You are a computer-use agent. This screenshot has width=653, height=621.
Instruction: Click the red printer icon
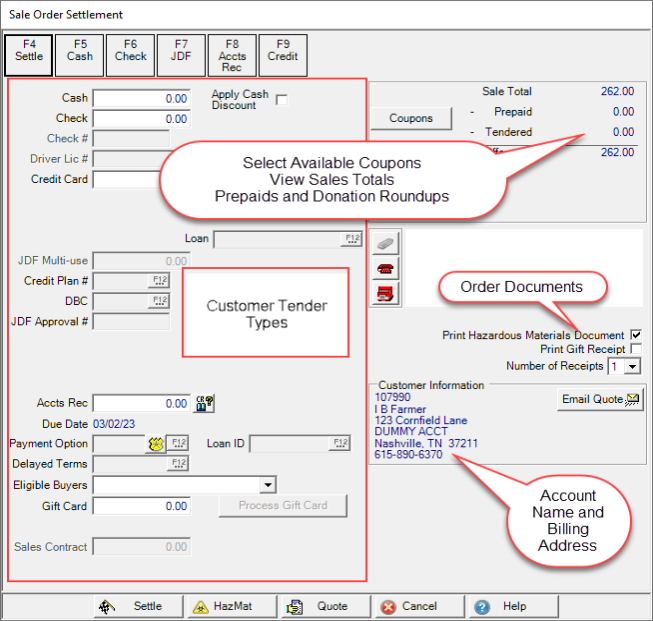[387, 293]
